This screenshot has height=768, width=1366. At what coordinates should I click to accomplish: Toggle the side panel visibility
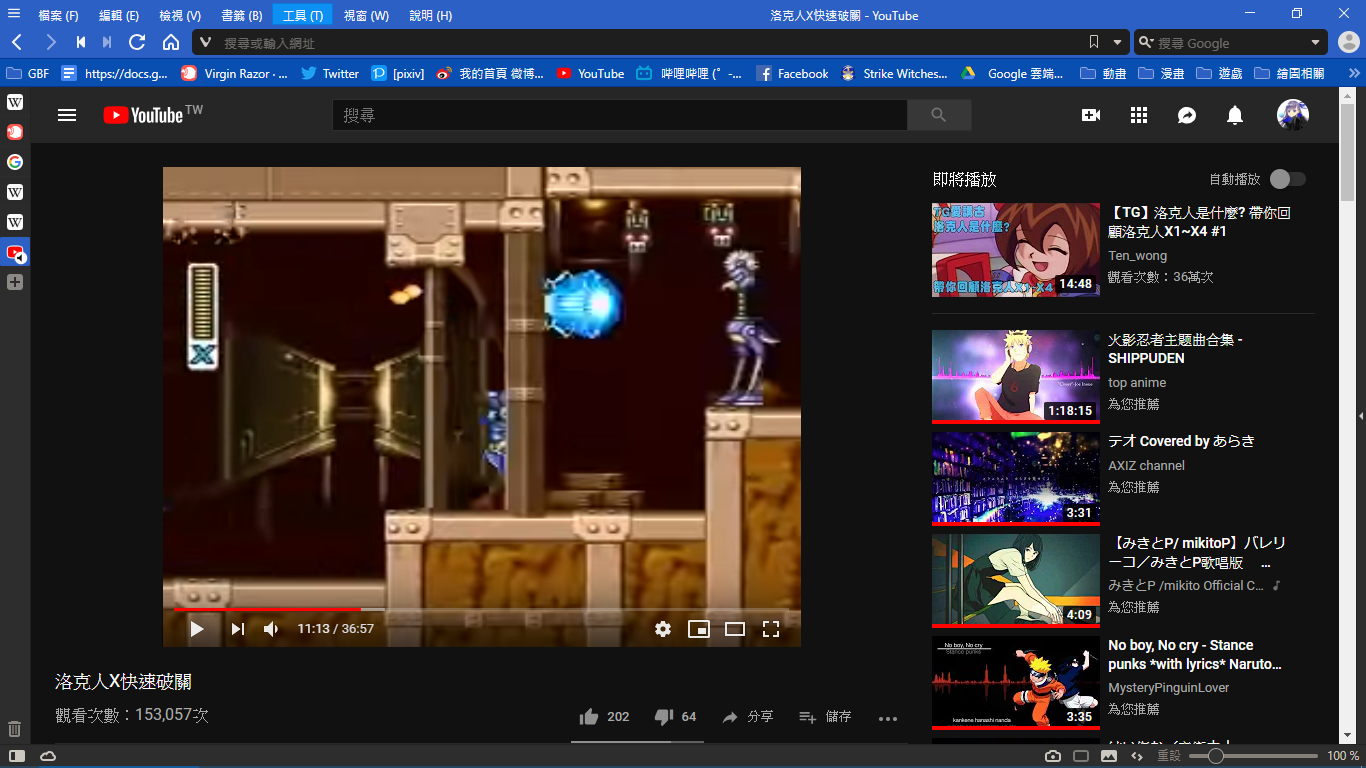tap(17, 756)
